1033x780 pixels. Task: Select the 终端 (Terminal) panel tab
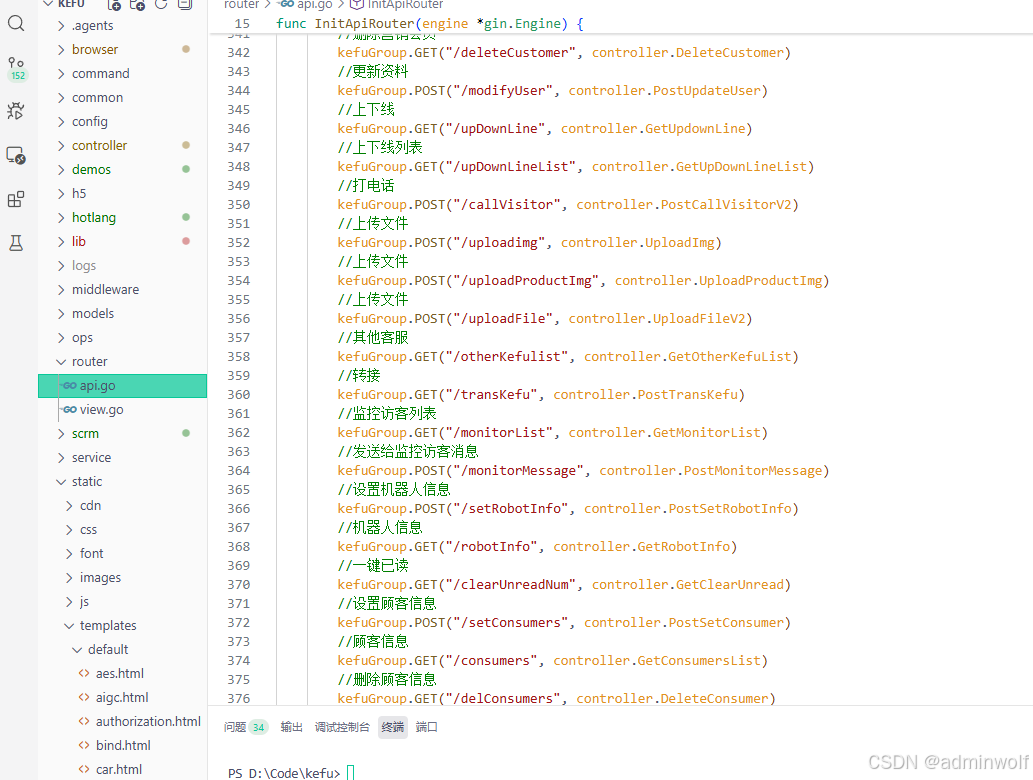click(x=393, y=727)
